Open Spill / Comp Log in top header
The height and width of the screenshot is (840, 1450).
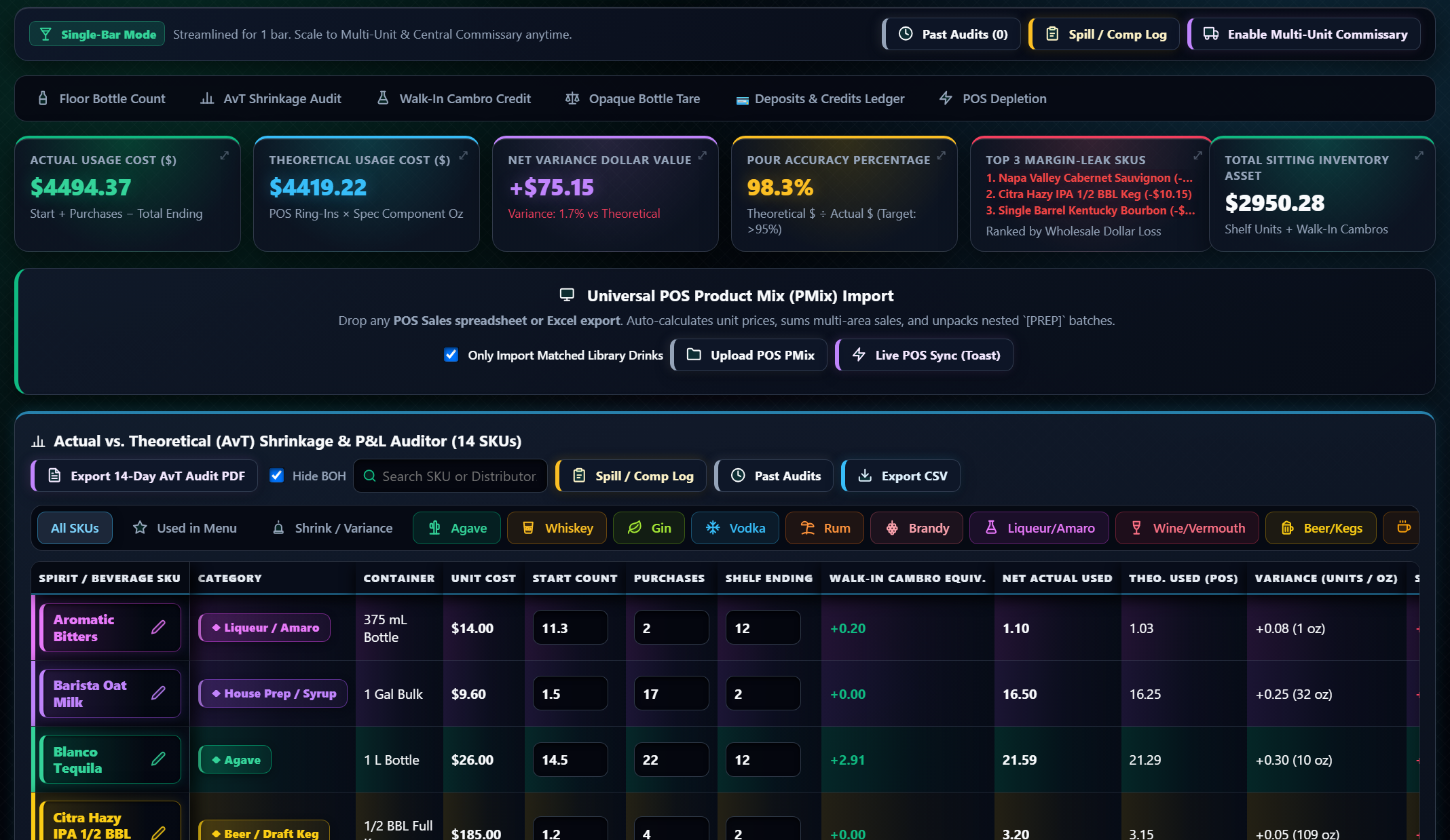[1105, 34]
